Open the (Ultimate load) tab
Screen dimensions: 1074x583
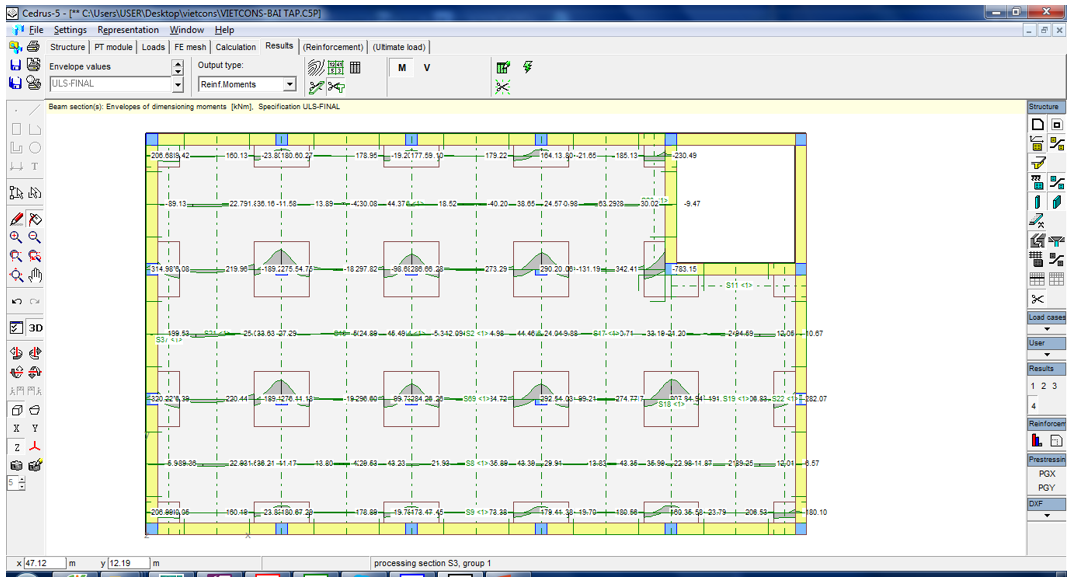click(x=399, y=47)
